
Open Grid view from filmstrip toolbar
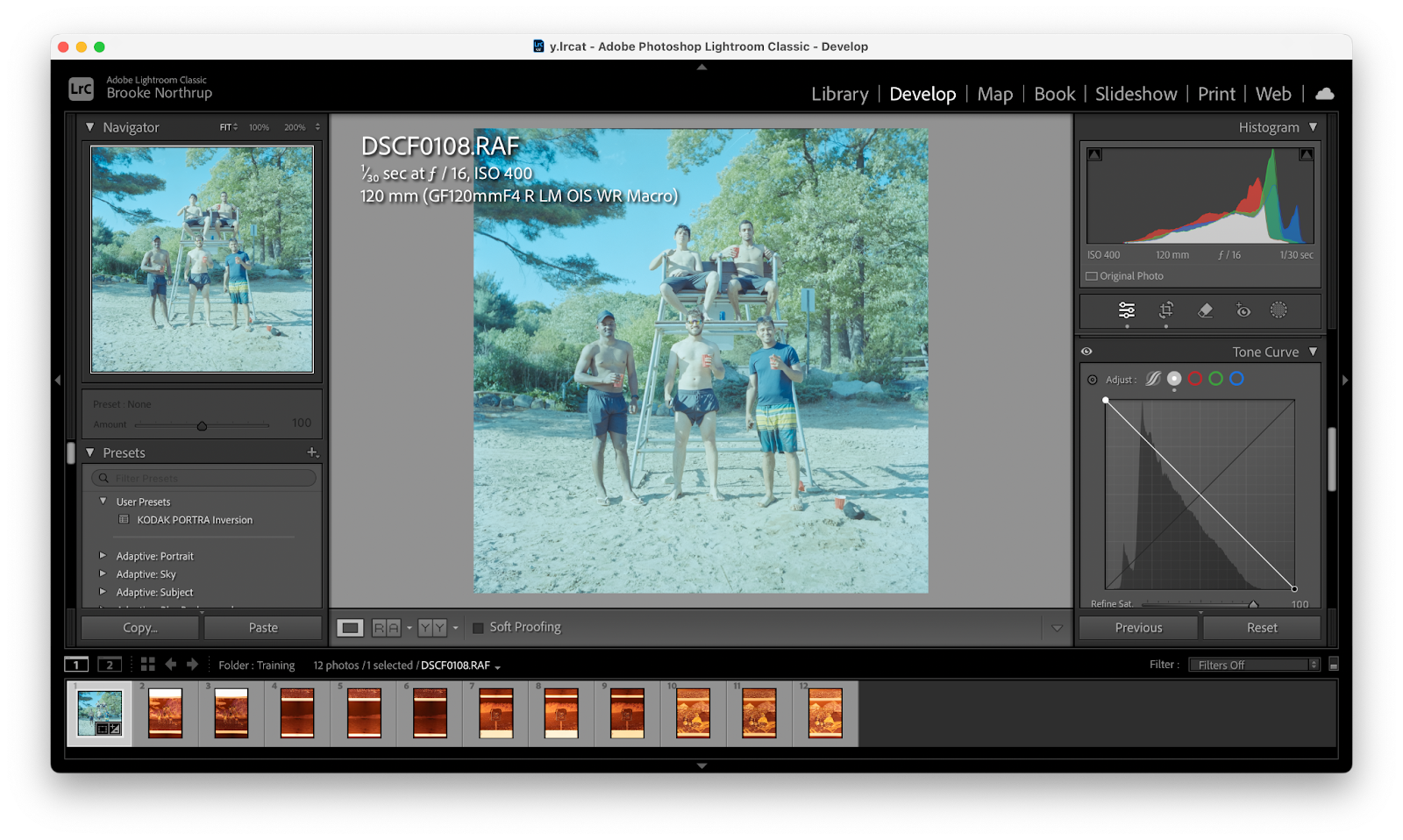pyautogui.click(x=147, y=665)
